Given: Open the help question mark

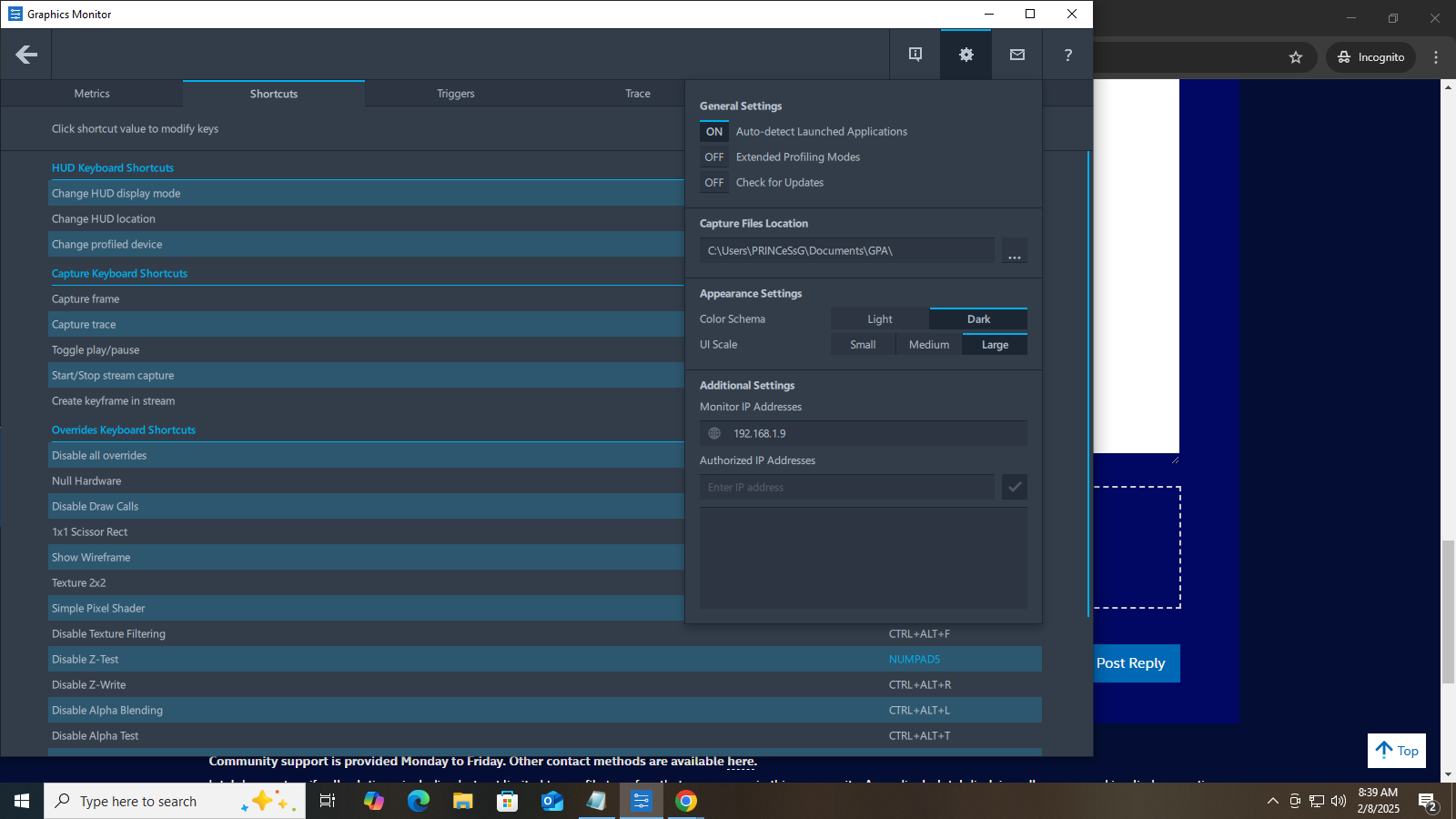Looking at the screenshot, I should coord(1067,55).
